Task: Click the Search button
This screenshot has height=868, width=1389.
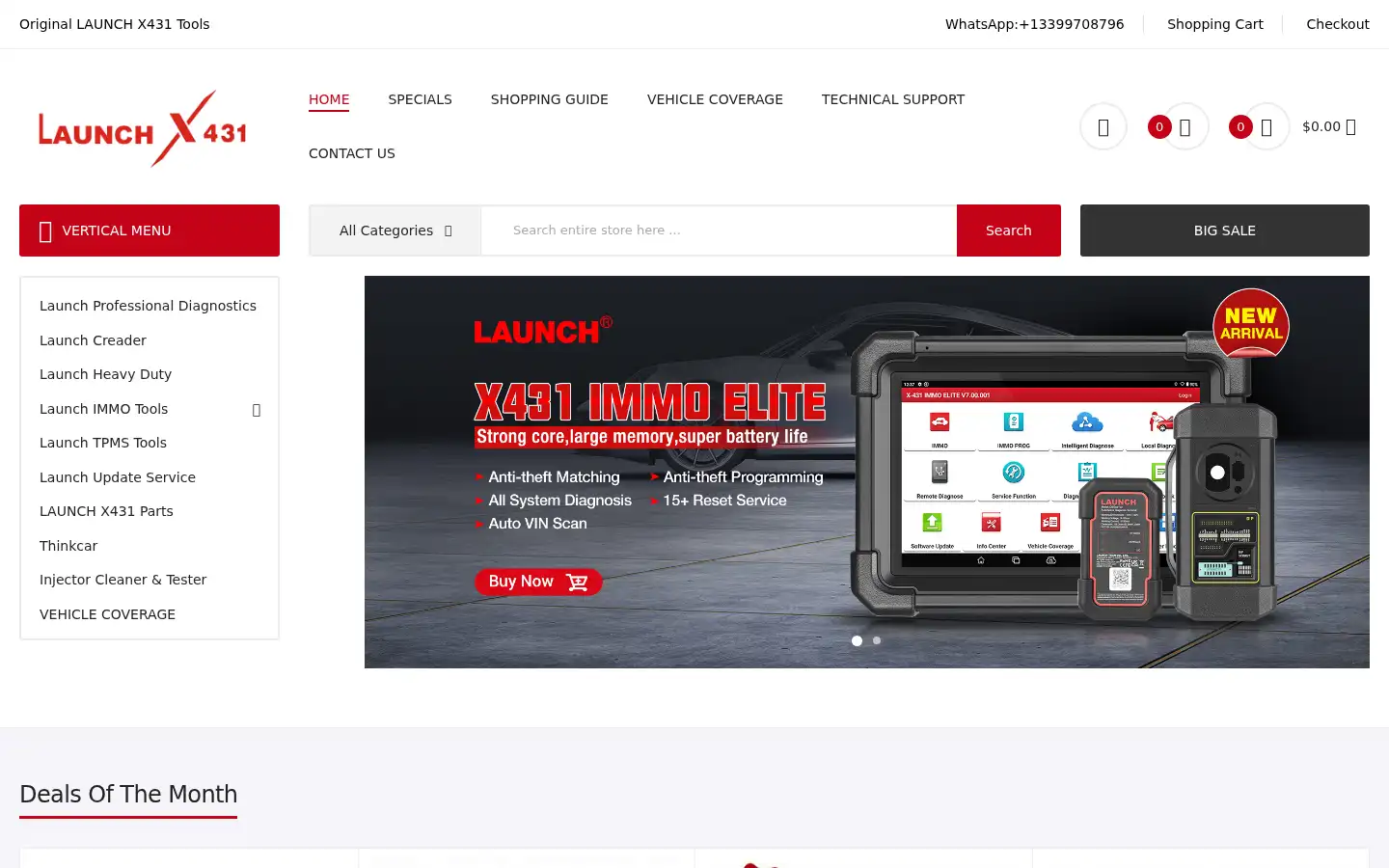Action: click(1009, 231)
